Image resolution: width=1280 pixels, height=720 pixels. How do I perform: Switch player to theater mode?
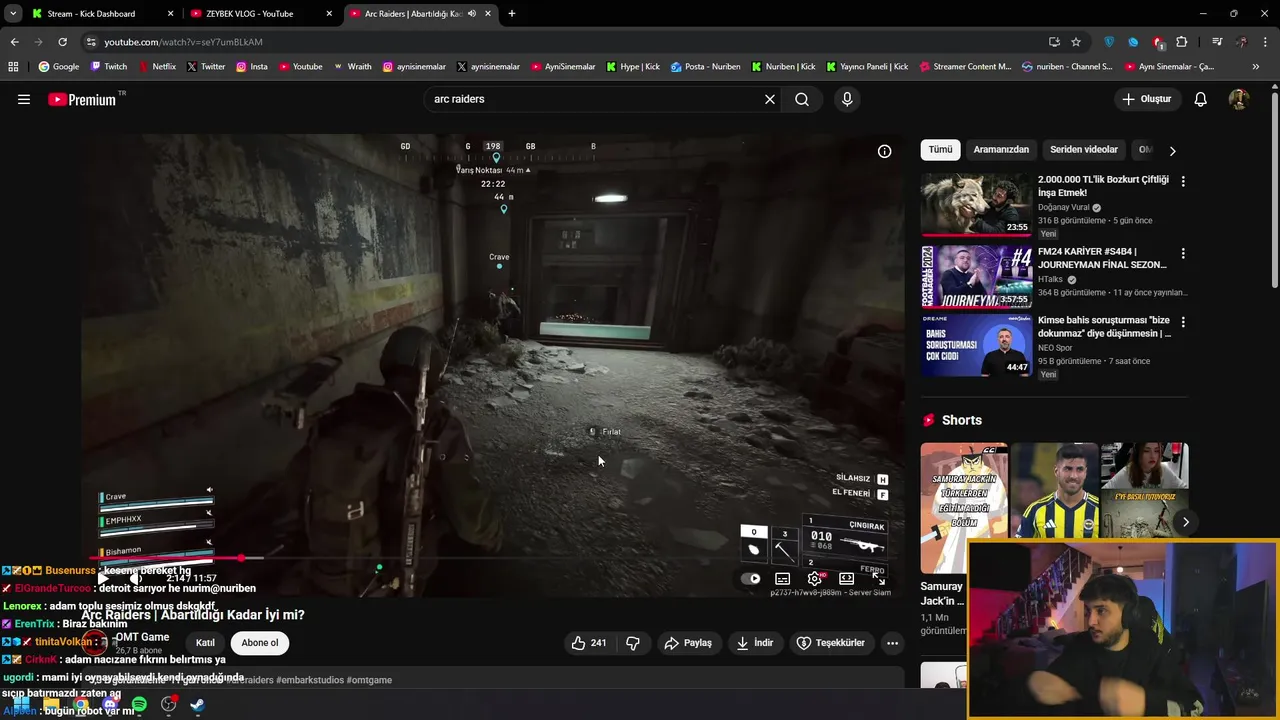tap(846, 578)
